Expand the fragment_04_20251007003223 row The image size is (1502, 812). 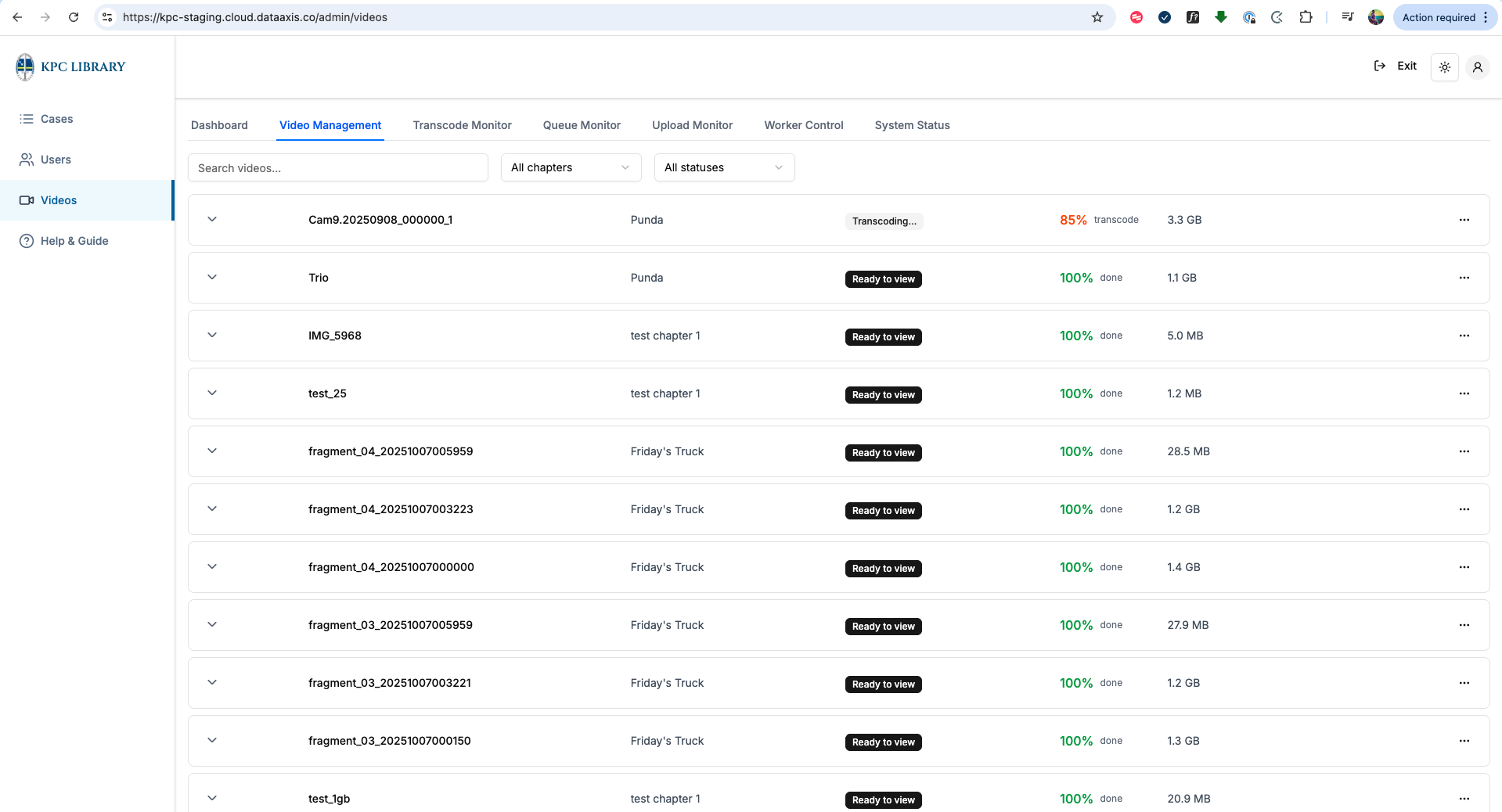[x=212, y=508]
